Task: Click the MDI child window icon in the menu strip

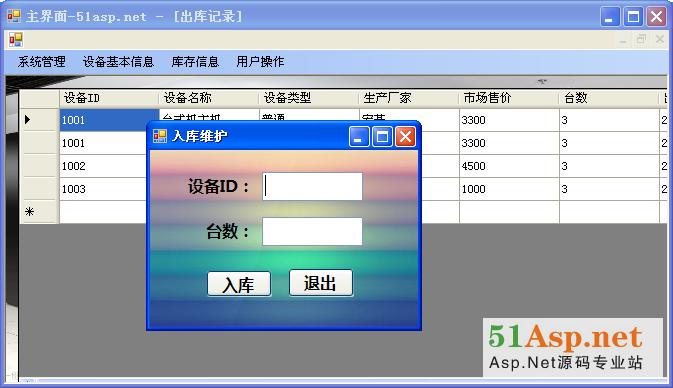Action: point(16,39)
